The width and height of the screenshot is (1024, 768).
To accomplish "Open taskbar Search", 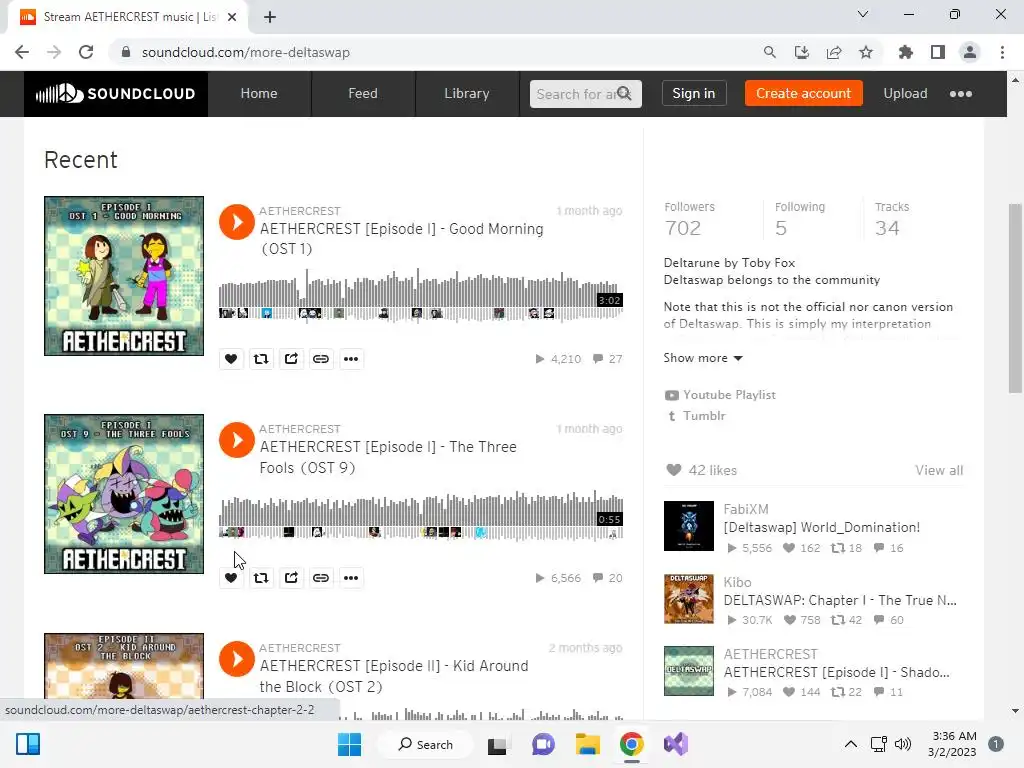I will tap(426, 744).
